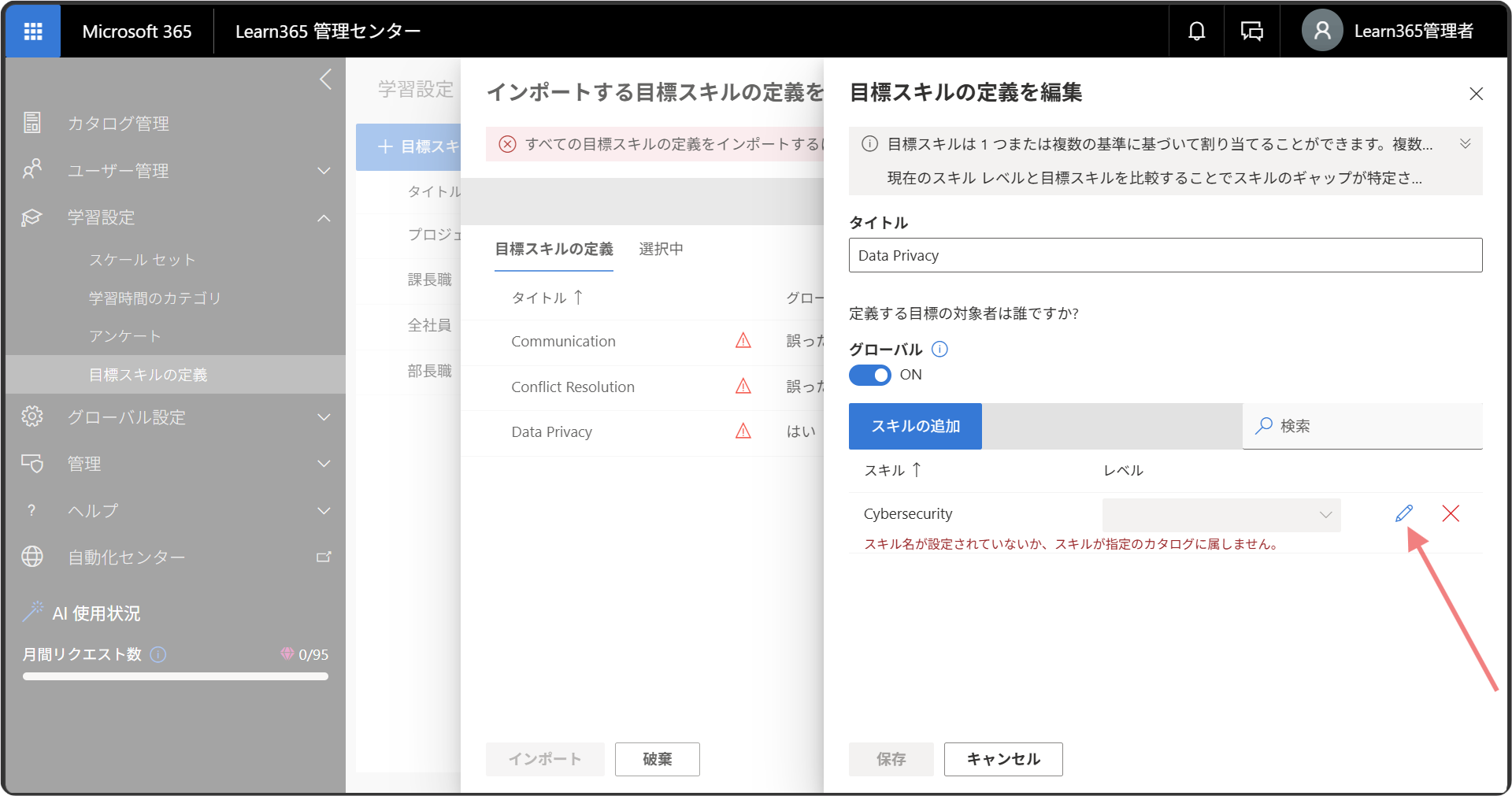1512x796 pixels.
Task: Click the skill search box
Action: click(1362, 426)
